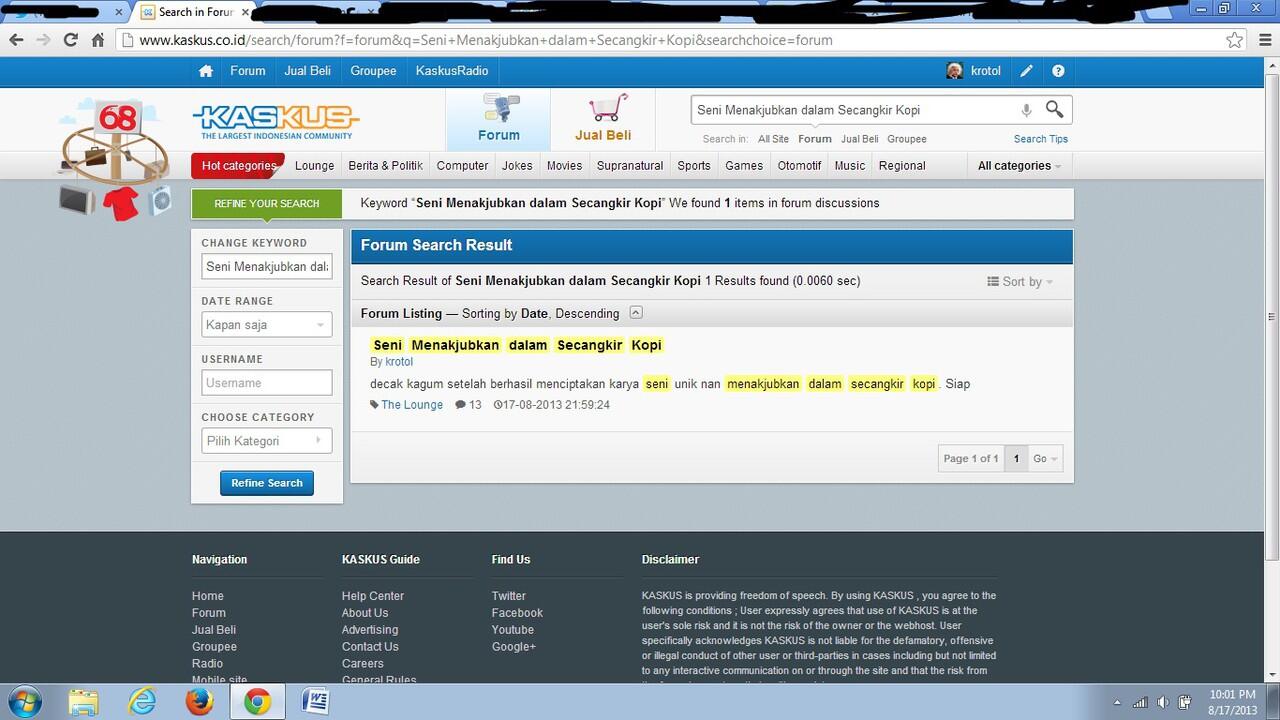The width and height of the screenshot is (1280, 720).
Task: Click the volume speaker tray icon
Action: 1163,702
